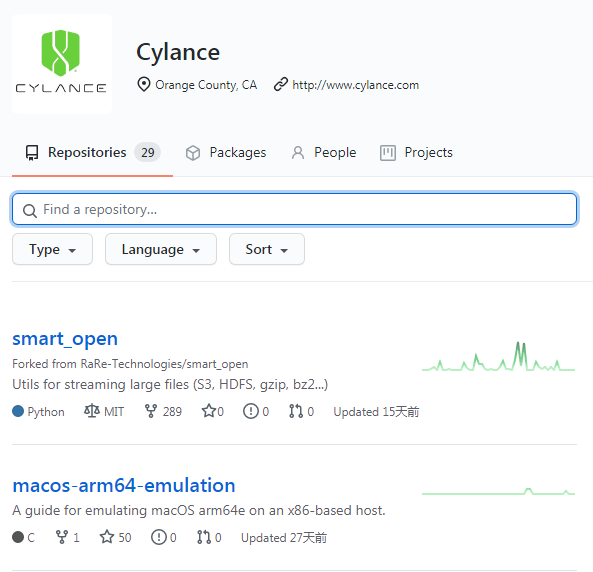Click the Find a repository search field
Viewport: 593px width, 572px height.
click(294, 209)
